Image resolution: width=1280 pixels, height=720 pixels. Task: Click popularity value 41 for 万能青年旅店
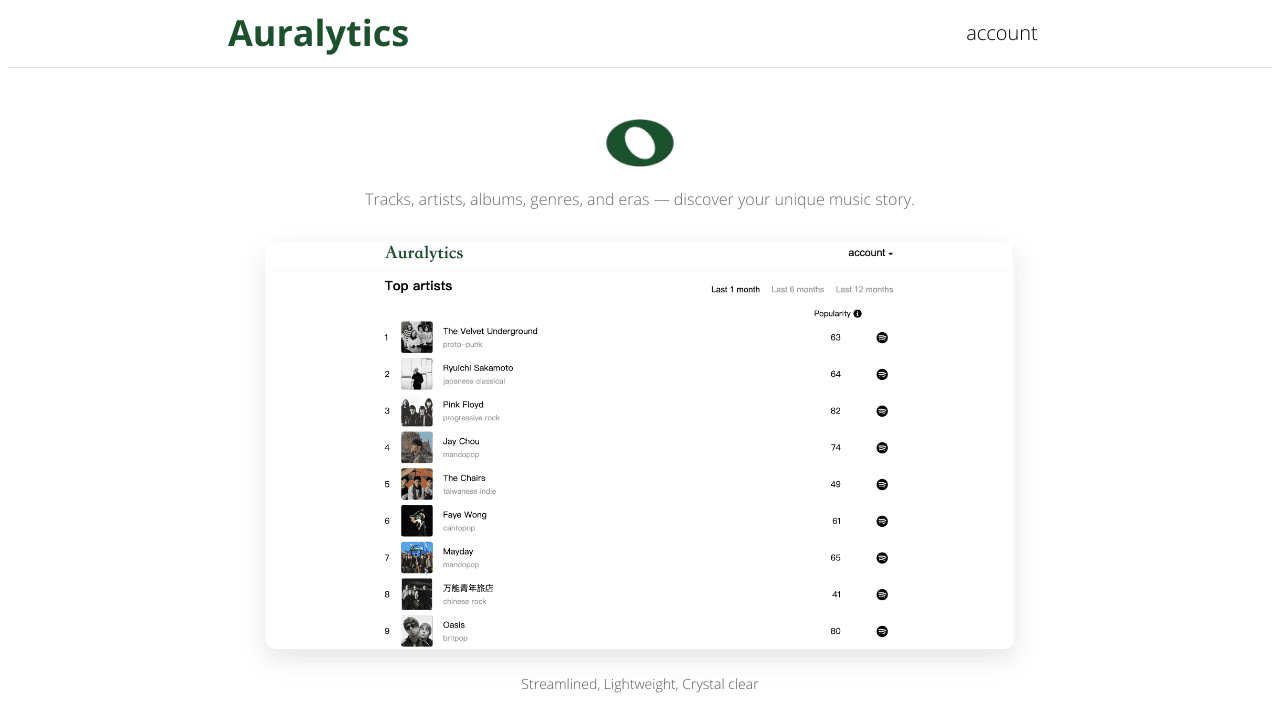pos(837,594)
